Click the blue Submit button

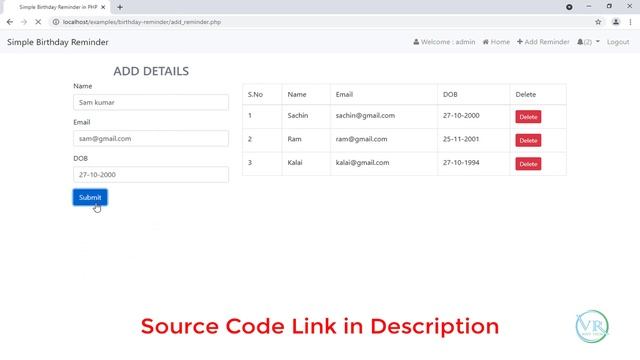click(90, 197)
